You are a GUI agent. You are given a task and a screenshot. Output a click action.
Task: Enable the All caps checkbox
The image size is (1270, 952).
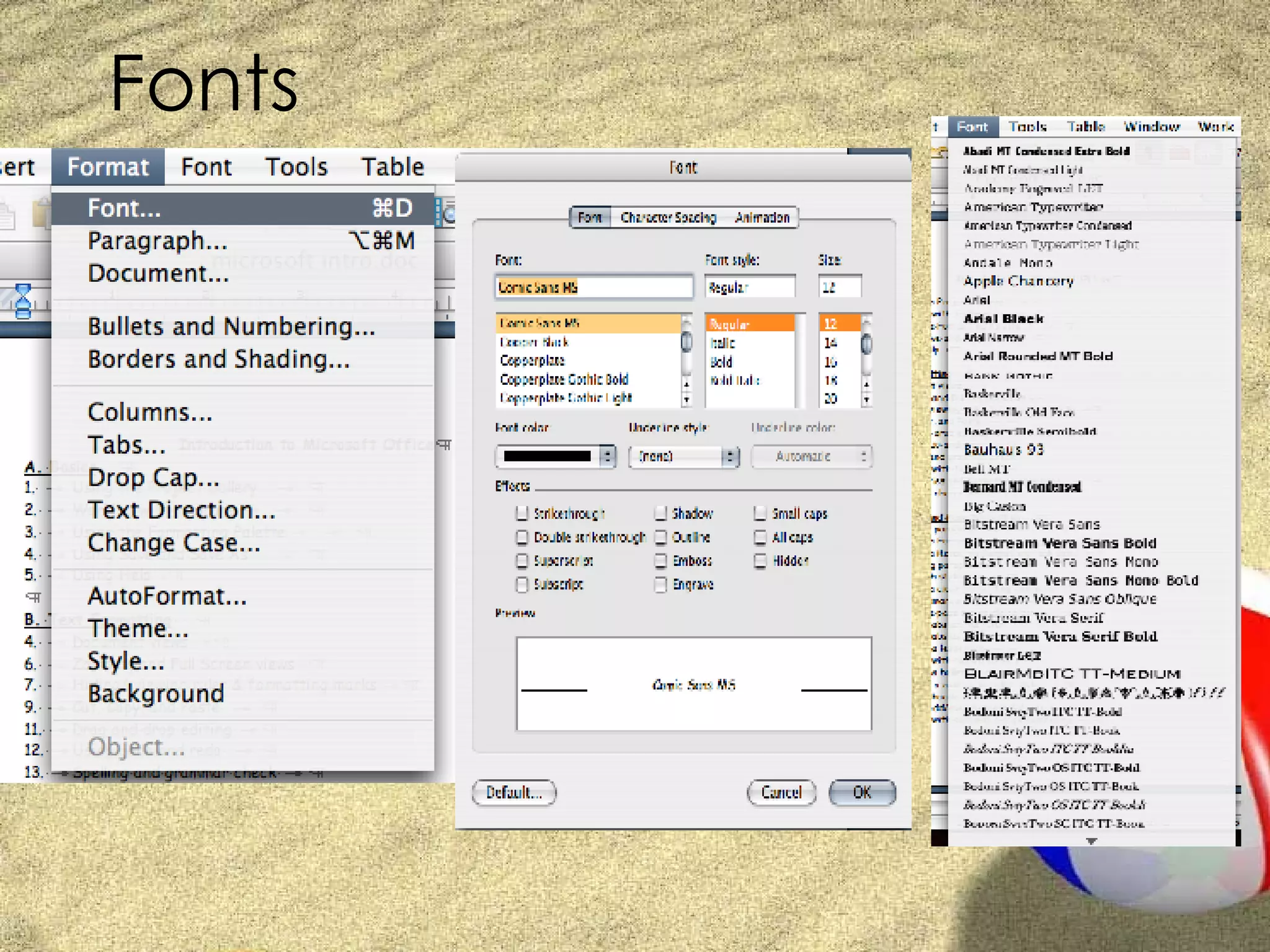pyautogui.click(x=760, y=537)
